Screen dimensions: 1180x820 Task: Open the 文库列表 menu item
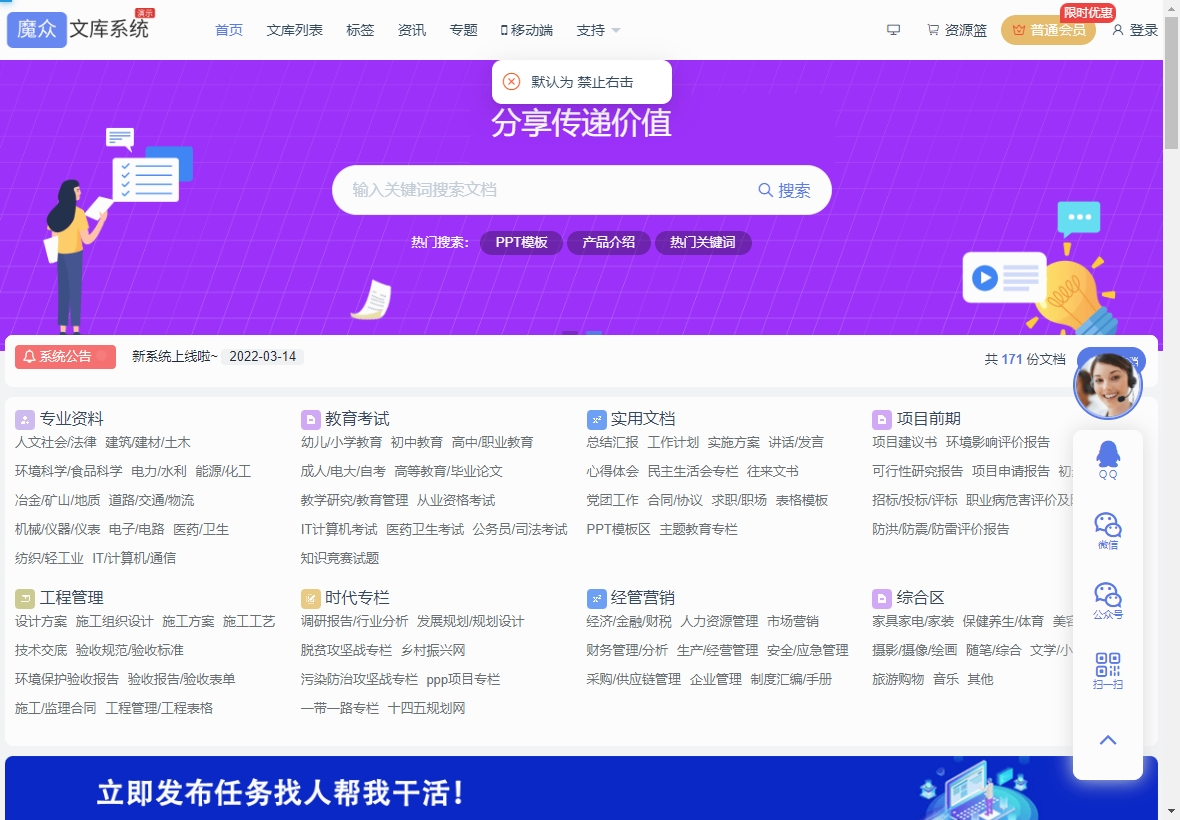(294, 30)
